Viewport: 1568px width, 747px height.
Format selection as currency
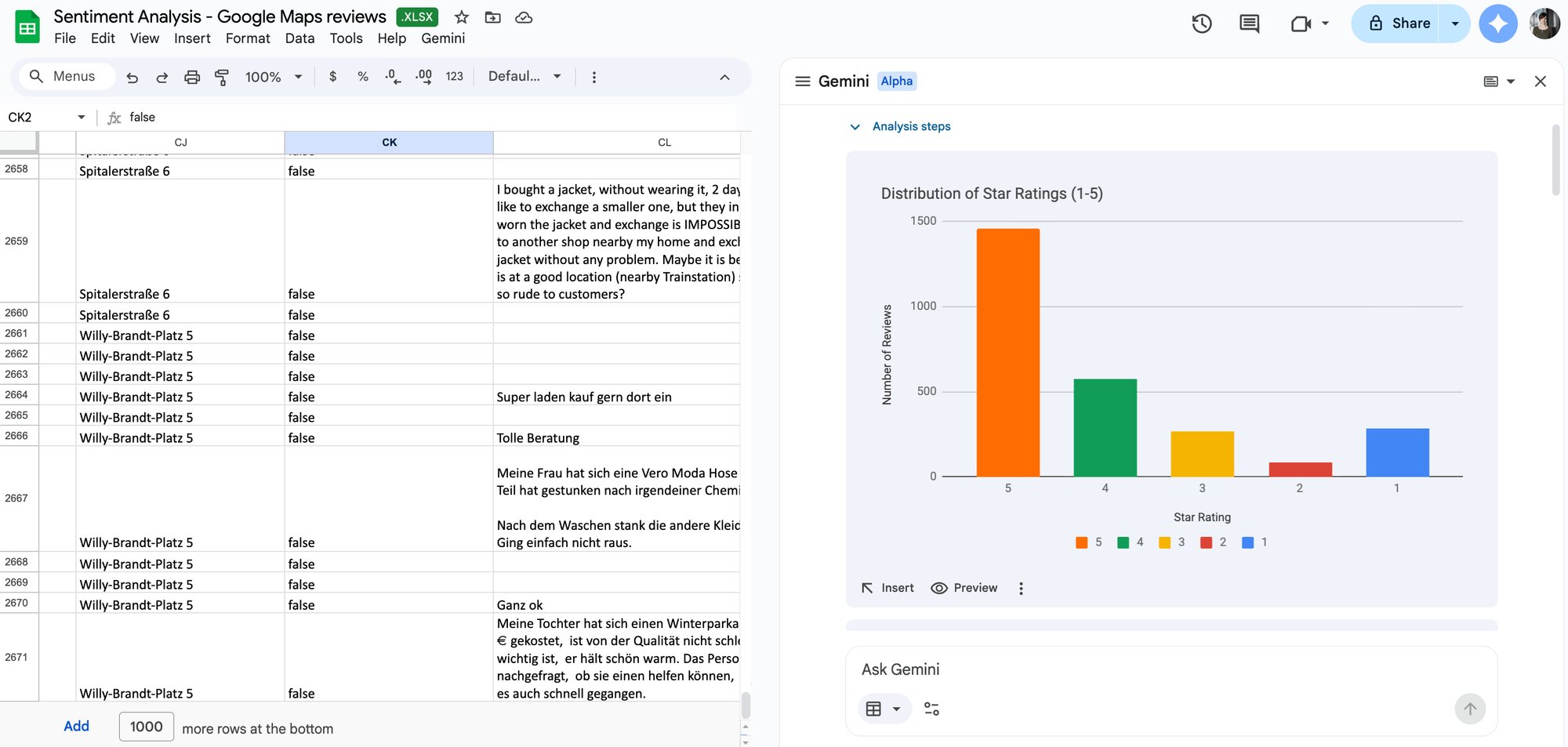[332, 77]
